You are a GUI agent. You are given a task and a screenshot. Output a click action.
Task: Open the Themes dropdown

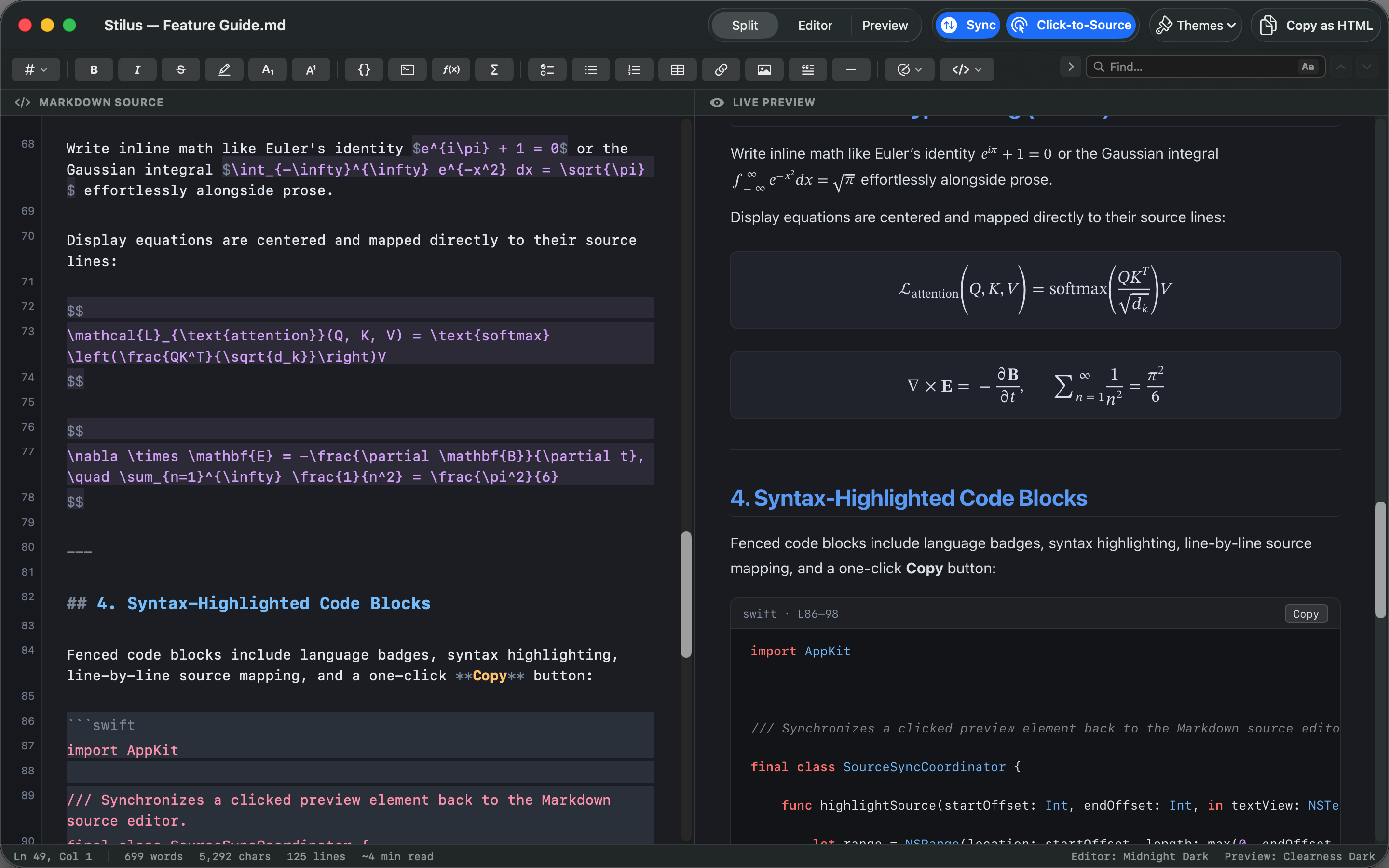coord(1196,25)
